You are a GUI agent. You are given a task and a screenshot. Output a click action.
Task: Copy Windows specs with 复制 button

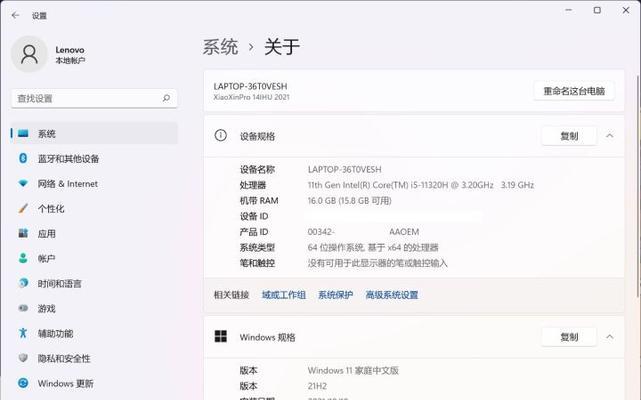(x=569, y=337)
